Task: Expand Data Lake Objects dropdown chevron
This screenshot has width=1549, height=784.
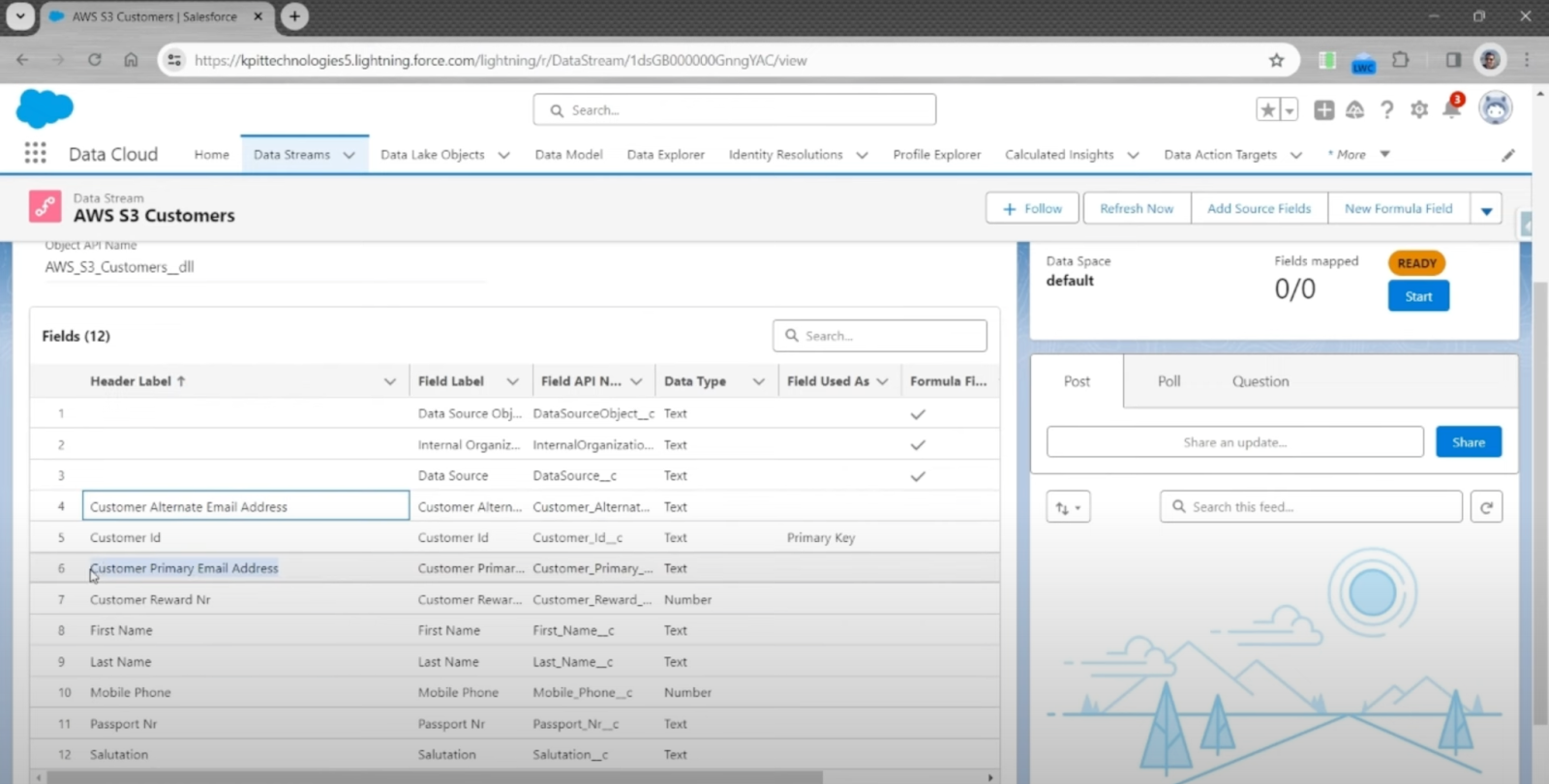Action: click(x=503, y=155)
